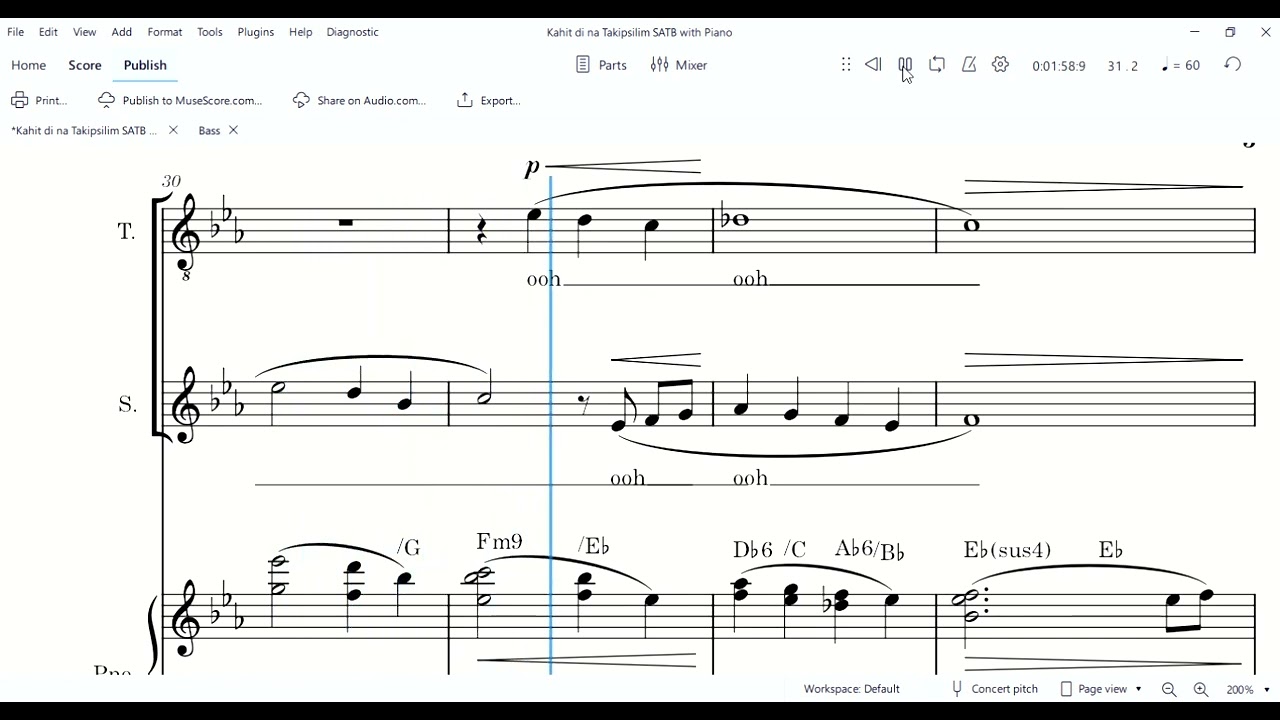The width and height of the screenshot is (1280, 720).
Task: Close the Kahit di na Takipsilim tab
Action: (x=173, y=130)
